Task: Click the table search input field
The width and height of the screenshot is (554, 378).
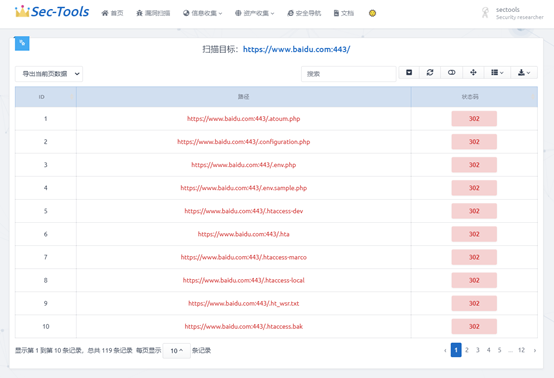Action: pyautogui.click(x=348, y=74)
